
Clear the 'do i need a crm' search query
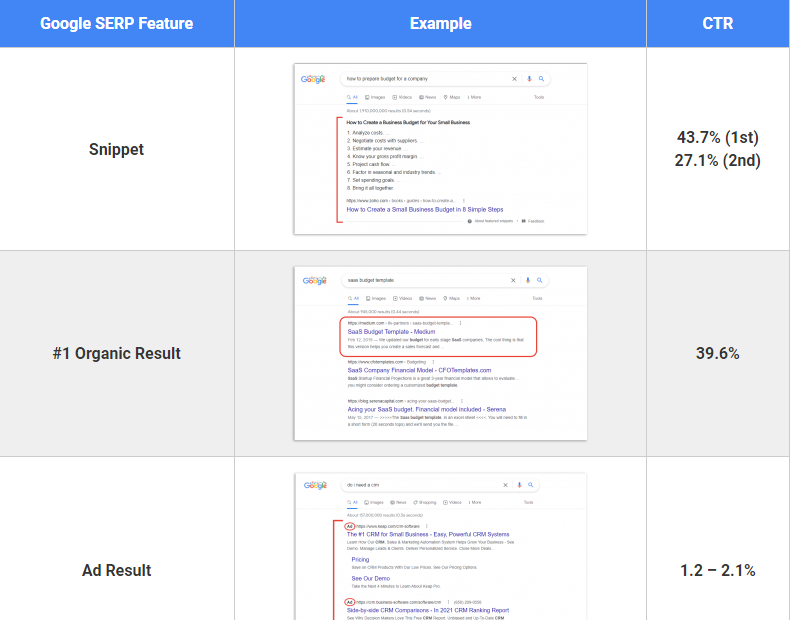point(505,485)
